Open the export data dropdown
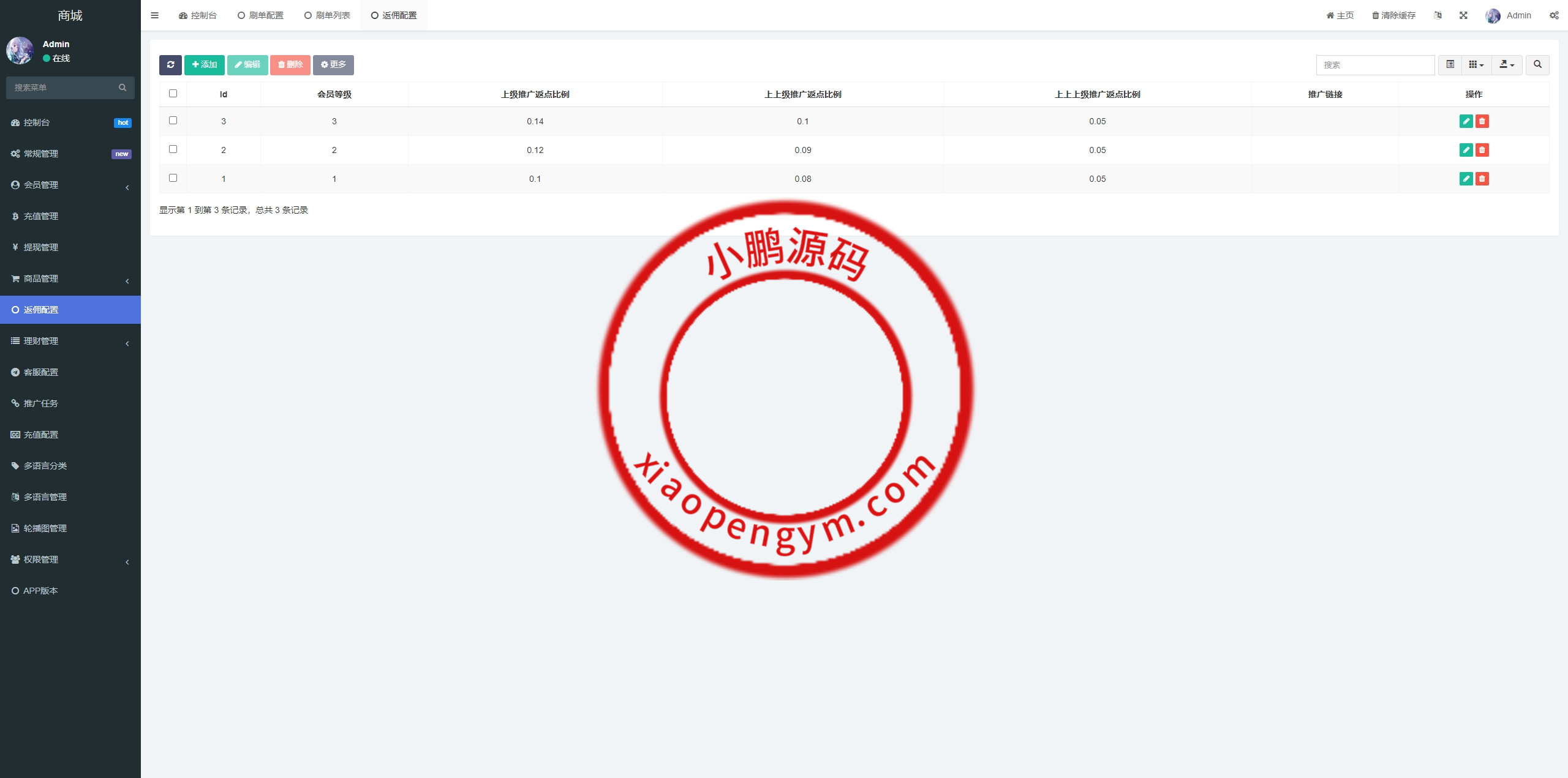Image resolution: width=1568 pixels, height=778 pixels. point(1507,65)
